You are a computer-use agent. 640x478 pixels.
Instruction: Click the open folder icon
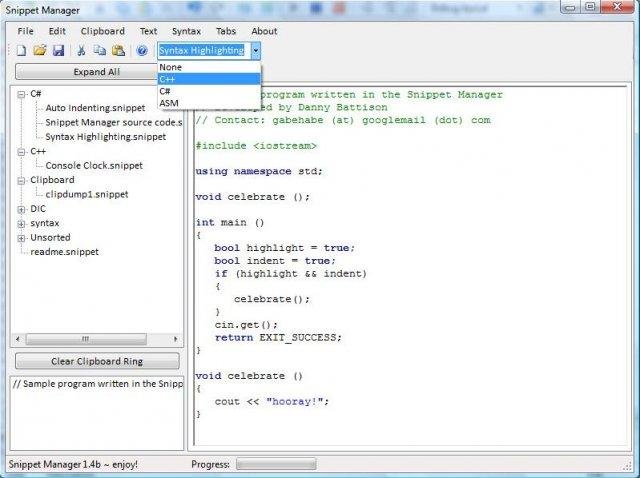(x=40, y=50)
